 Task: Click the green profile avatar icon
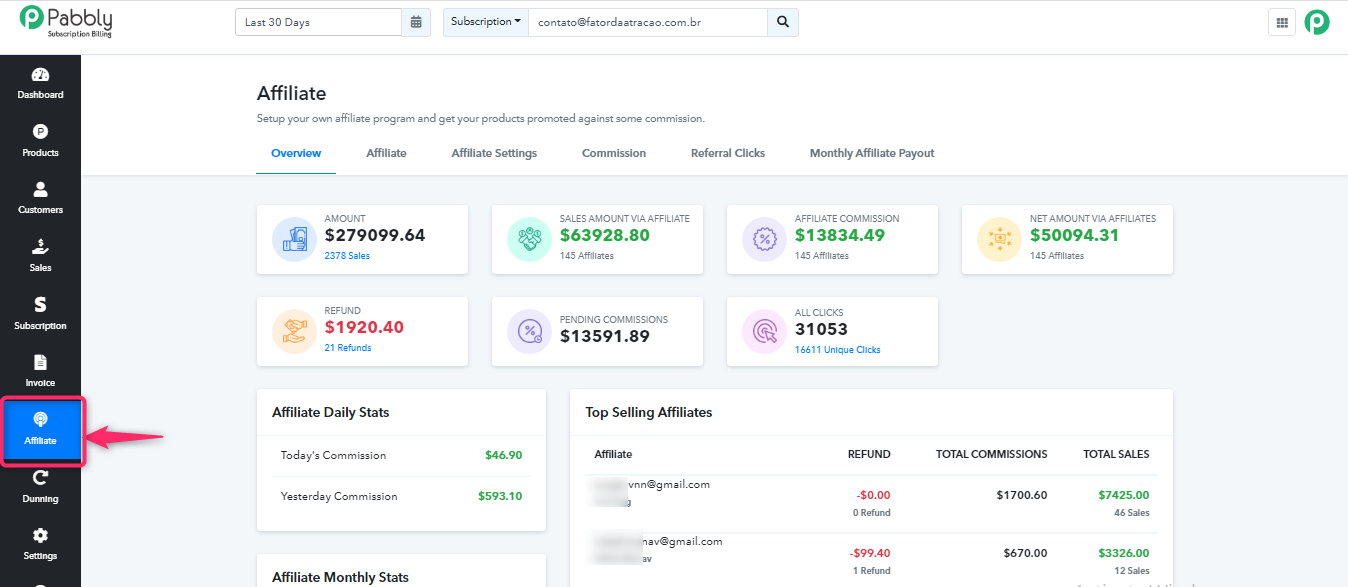pyautogui.click(x=1317, y=22)
